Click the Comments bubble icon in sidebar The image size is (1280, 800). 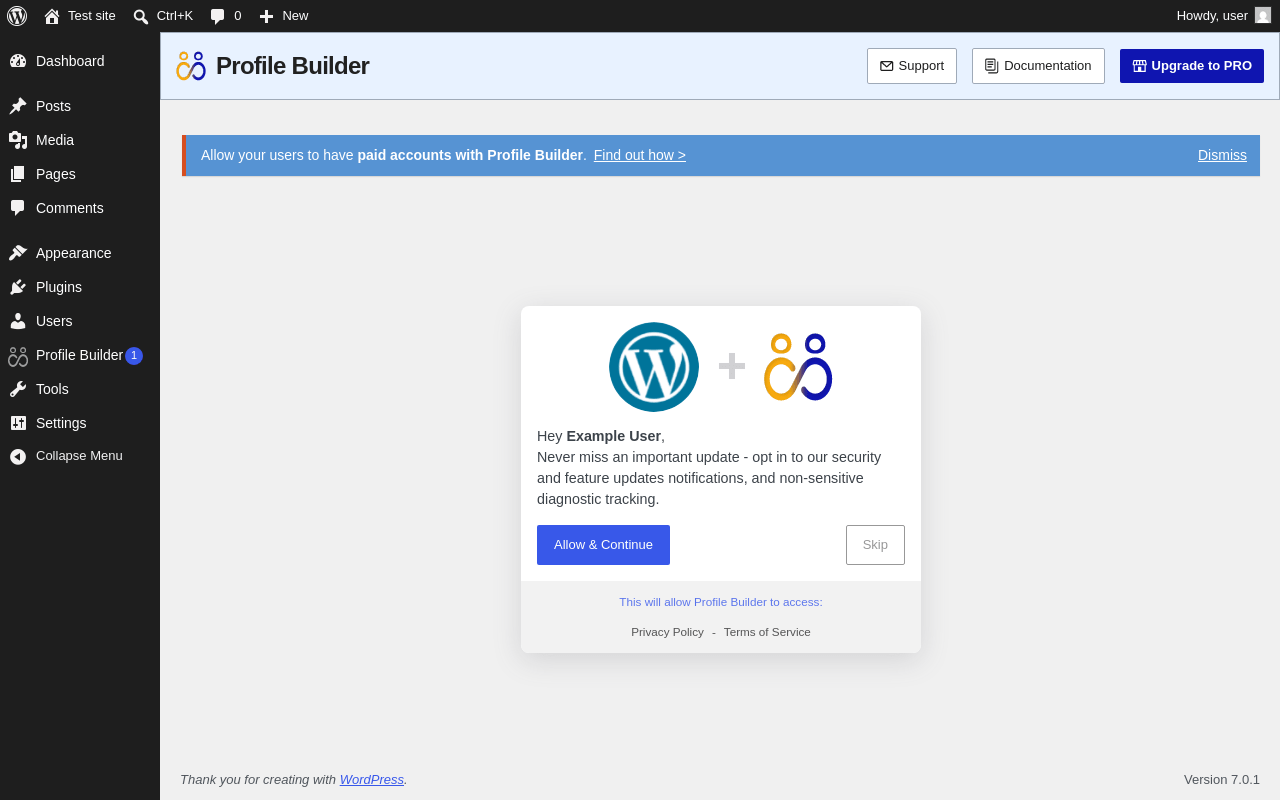coord(18,208)
